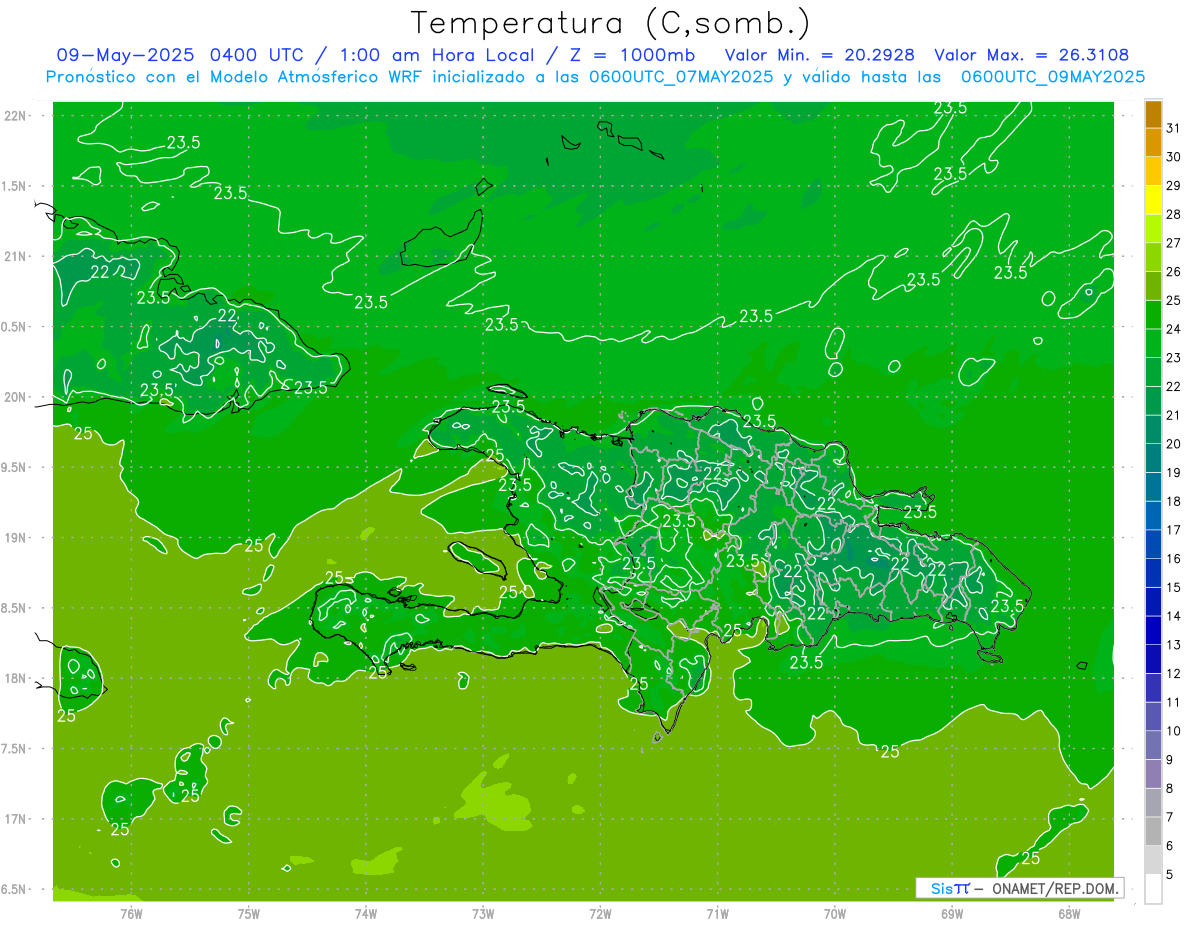Click the 20N latitude axis label
This screenshot has height=927, width=1200.
(x=17, y=397)
